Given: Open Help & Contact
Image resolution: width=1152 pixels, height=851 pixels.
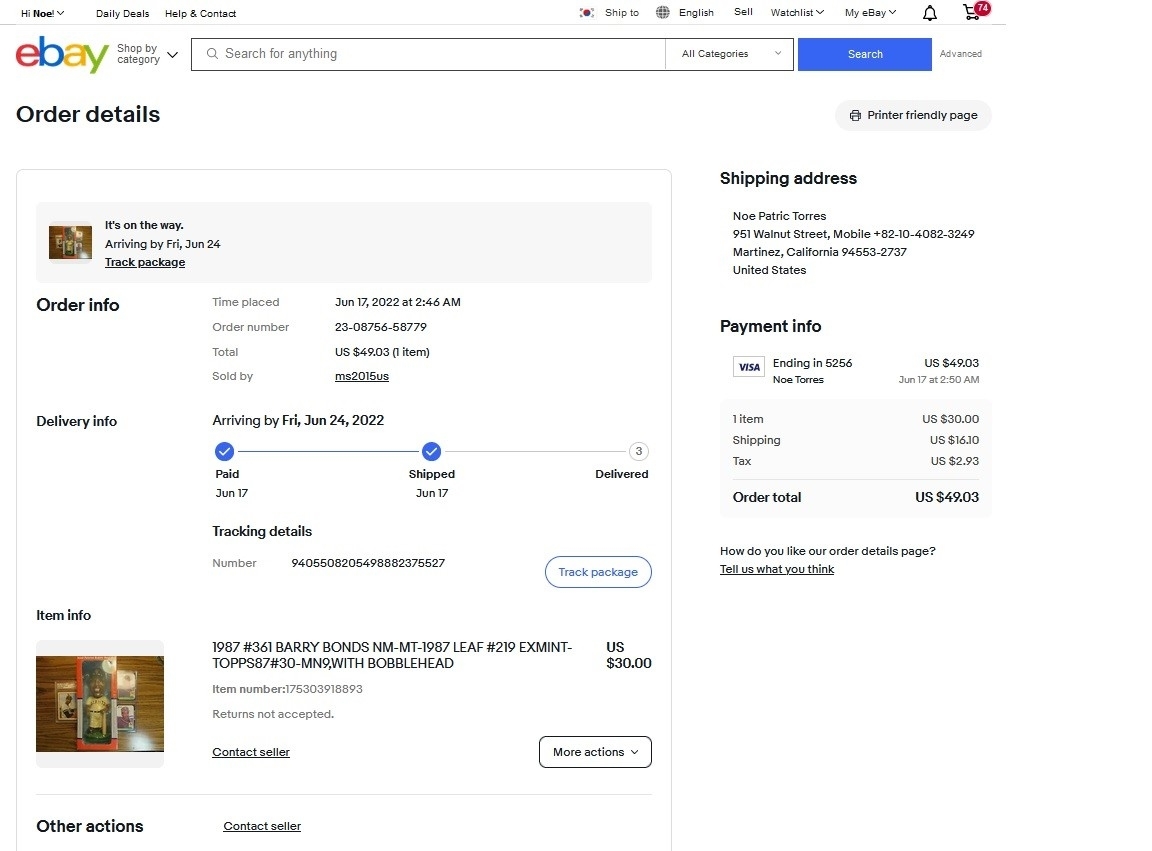Looking at the screenshot, I should [x=201, y=13].
